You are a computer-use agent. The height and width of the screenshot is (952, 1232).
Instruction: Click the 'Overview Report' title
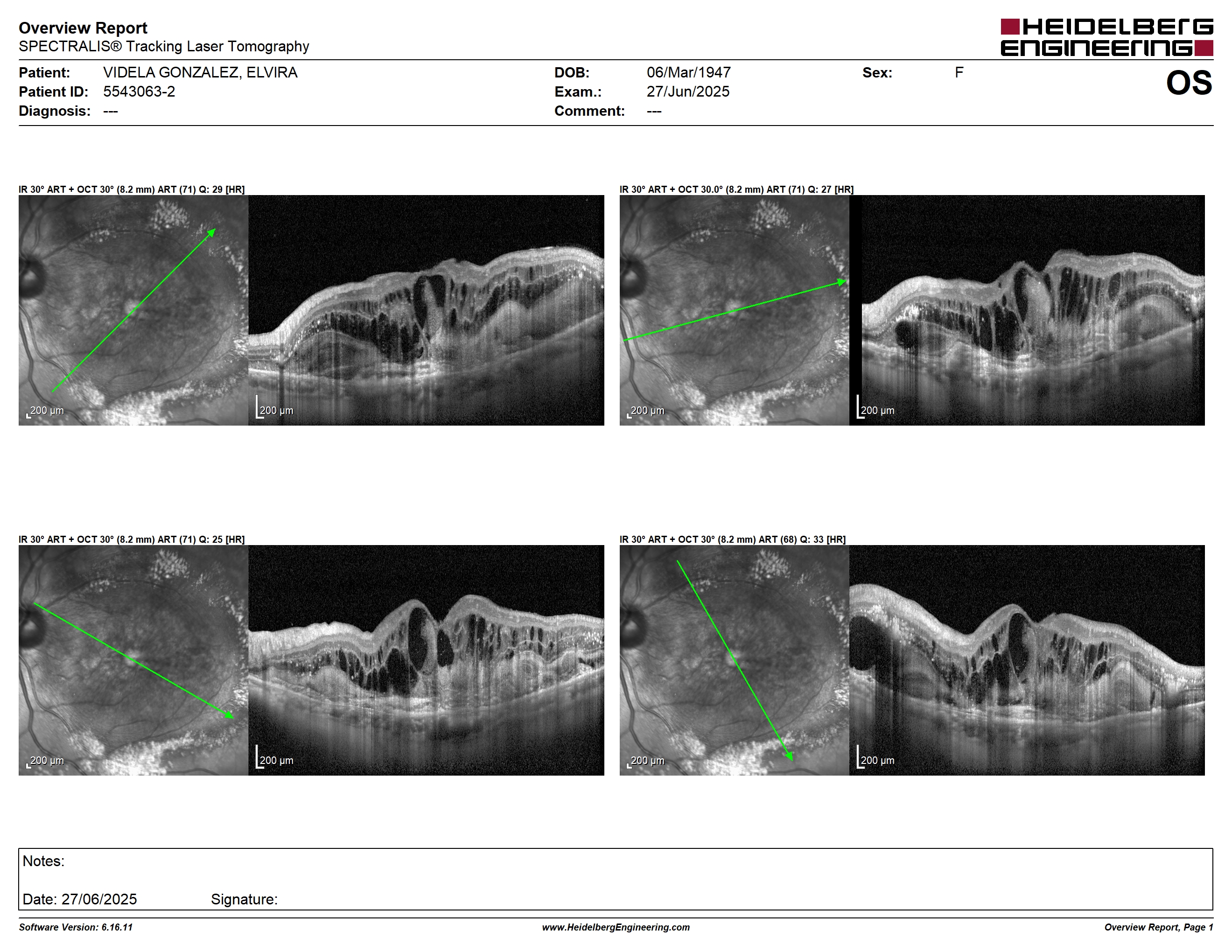83,28
